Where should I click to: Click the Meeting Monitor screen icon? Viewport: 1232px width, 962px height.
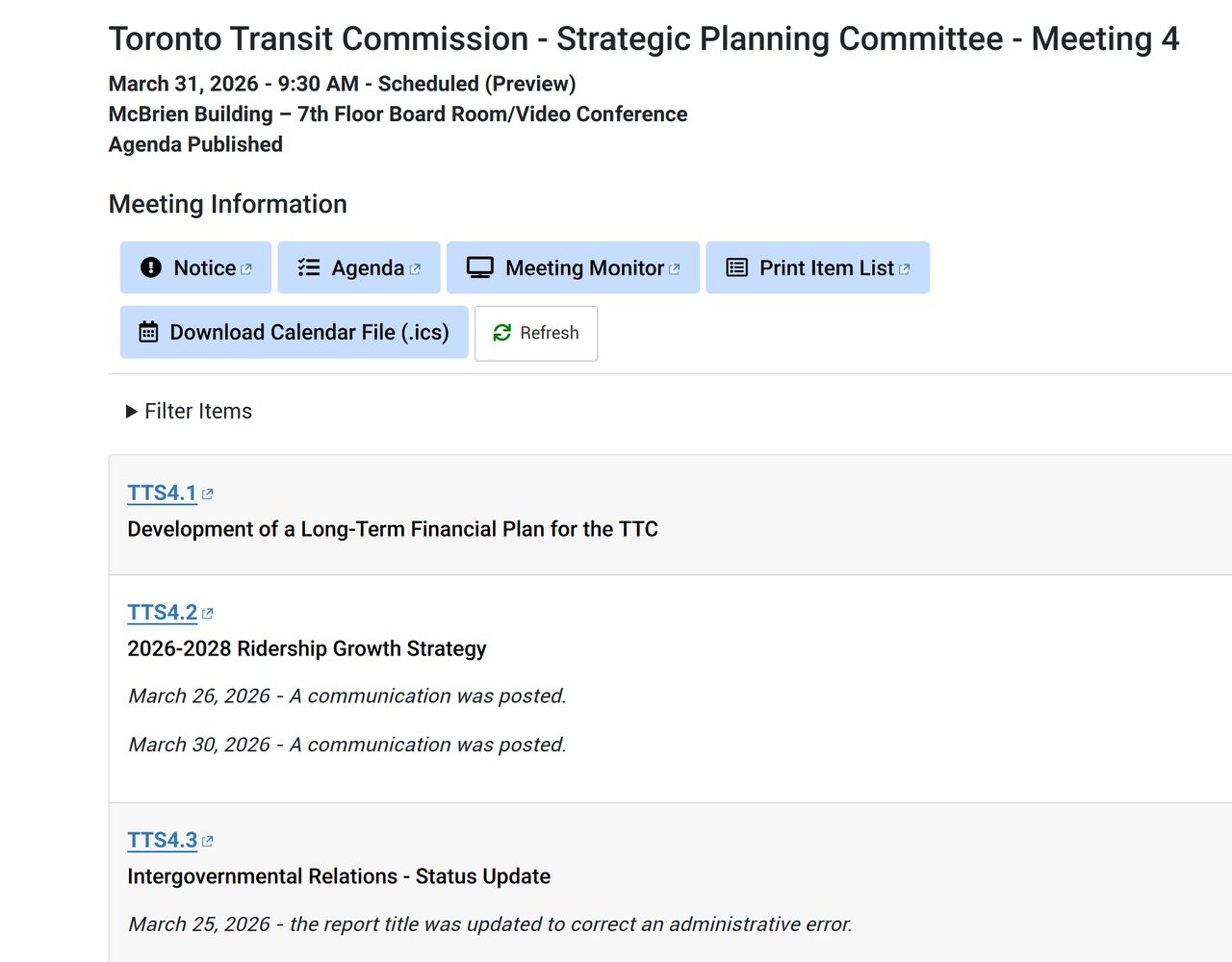pyautogui.click(x=479, y=267)
